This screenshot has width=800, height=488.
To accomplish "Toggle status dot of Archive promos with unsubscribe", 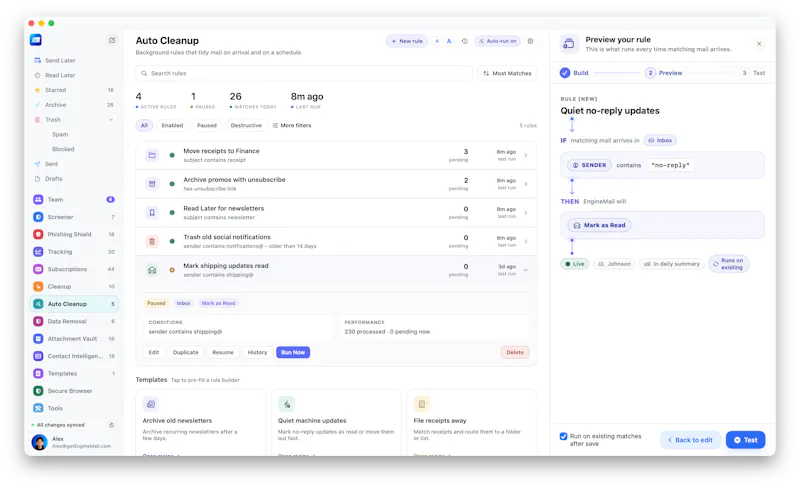I will pyautogui.click(x=172, y=183).
